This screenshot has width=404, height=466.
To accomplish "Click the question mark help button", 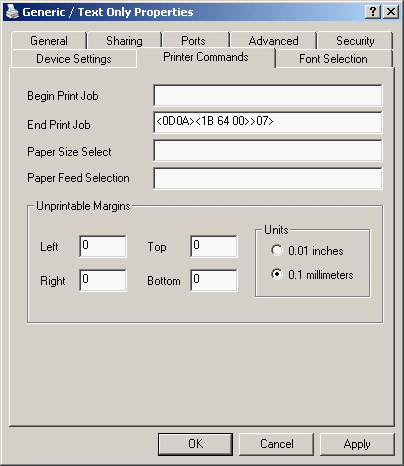I will [x=373, y=12].
